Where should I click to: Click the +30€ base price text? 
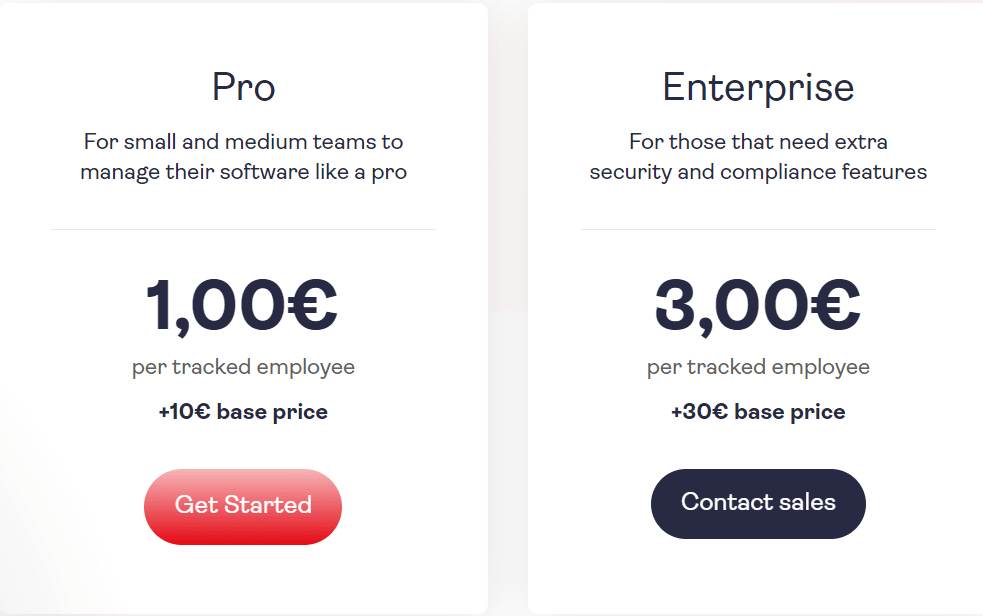(x=757, y=411)
